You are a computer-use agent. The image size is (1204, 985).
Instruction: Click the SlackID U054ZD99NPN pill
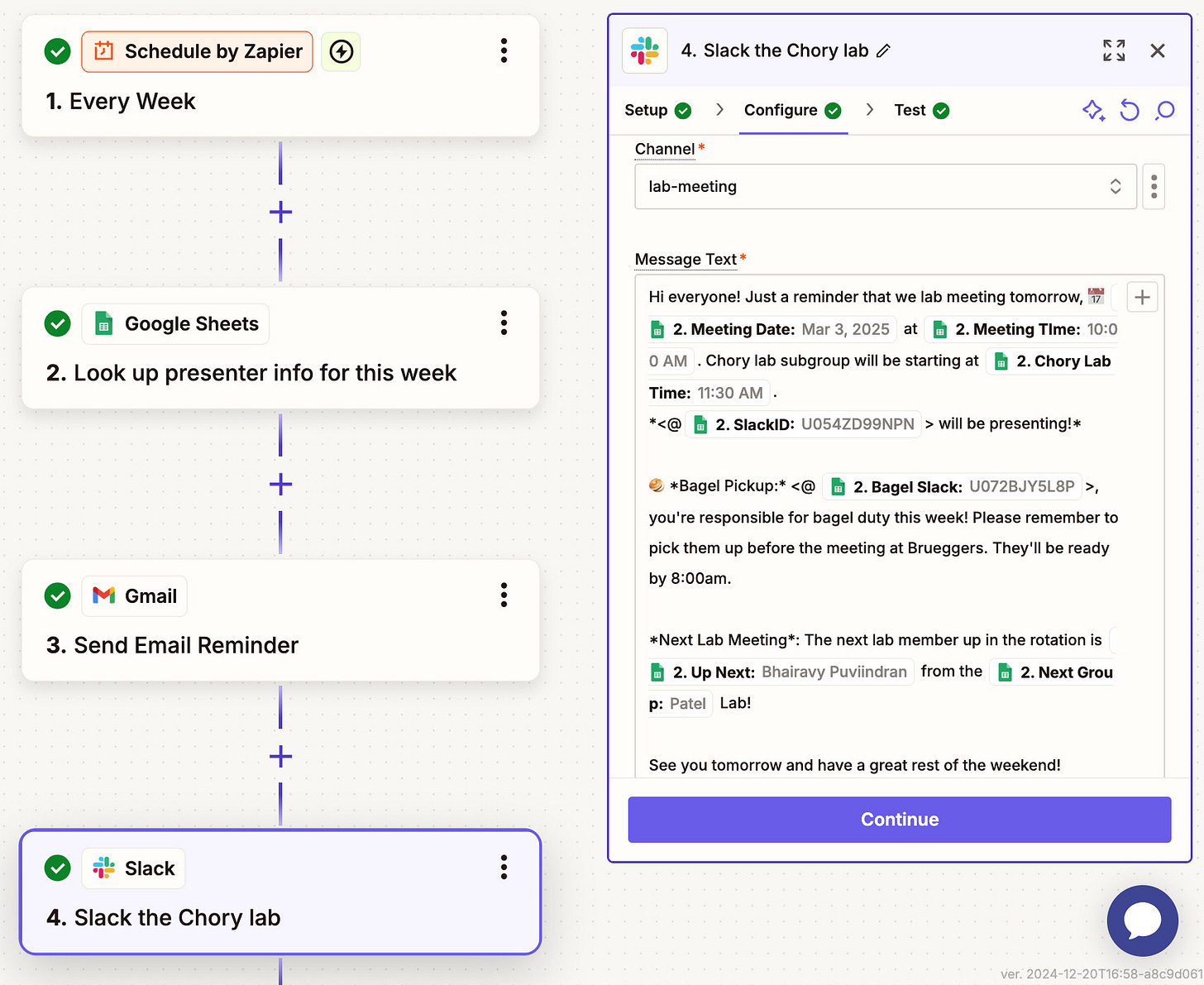[805, 424]
